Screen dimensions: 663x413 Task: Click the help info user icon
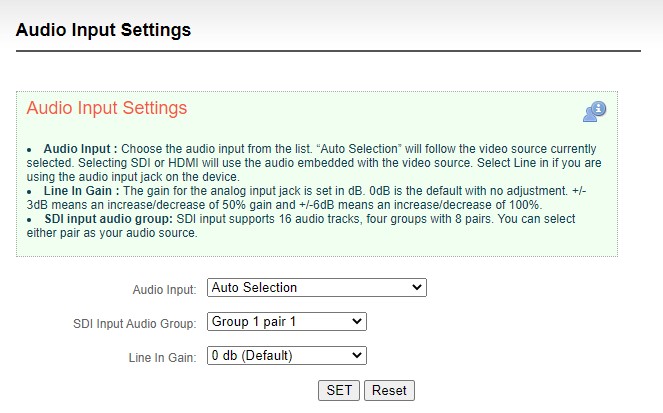[x=594, y=112]
